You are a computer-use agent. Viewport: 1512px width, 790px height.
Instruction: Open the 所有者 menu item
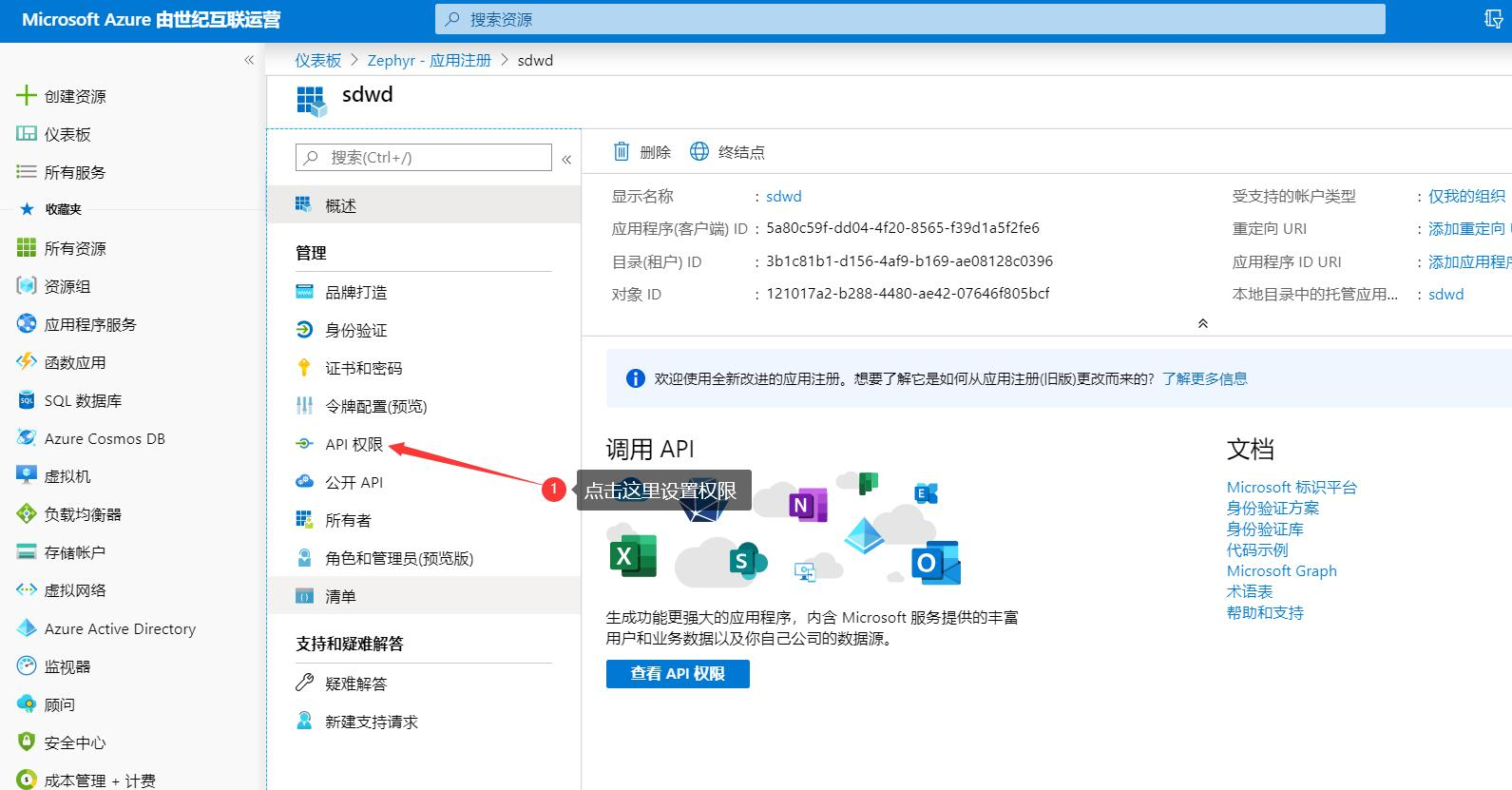[424, 520]
